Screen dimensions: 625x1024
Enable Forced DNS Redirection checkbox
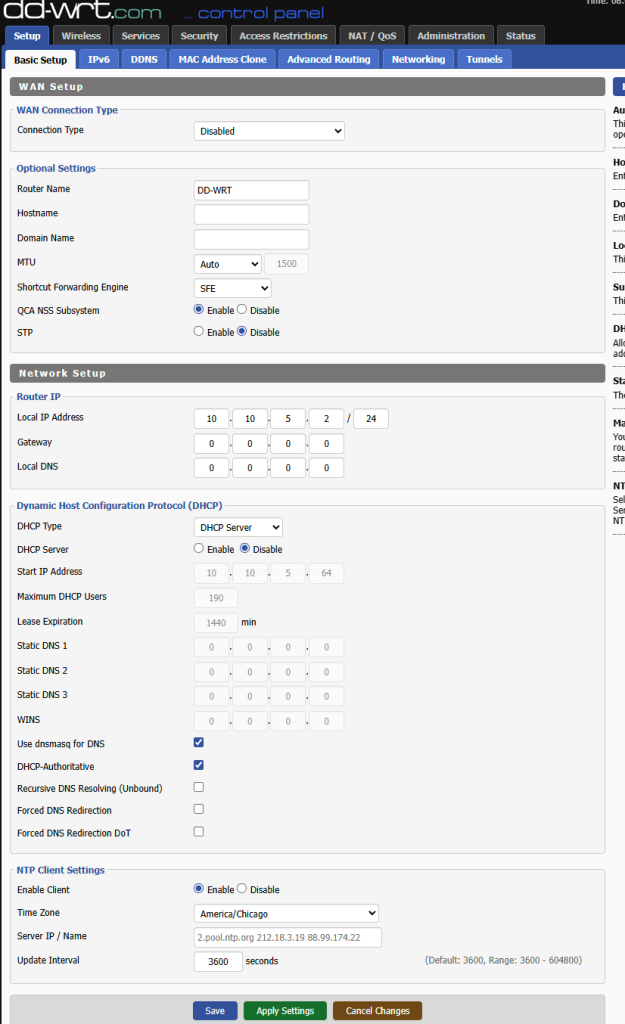198,809
